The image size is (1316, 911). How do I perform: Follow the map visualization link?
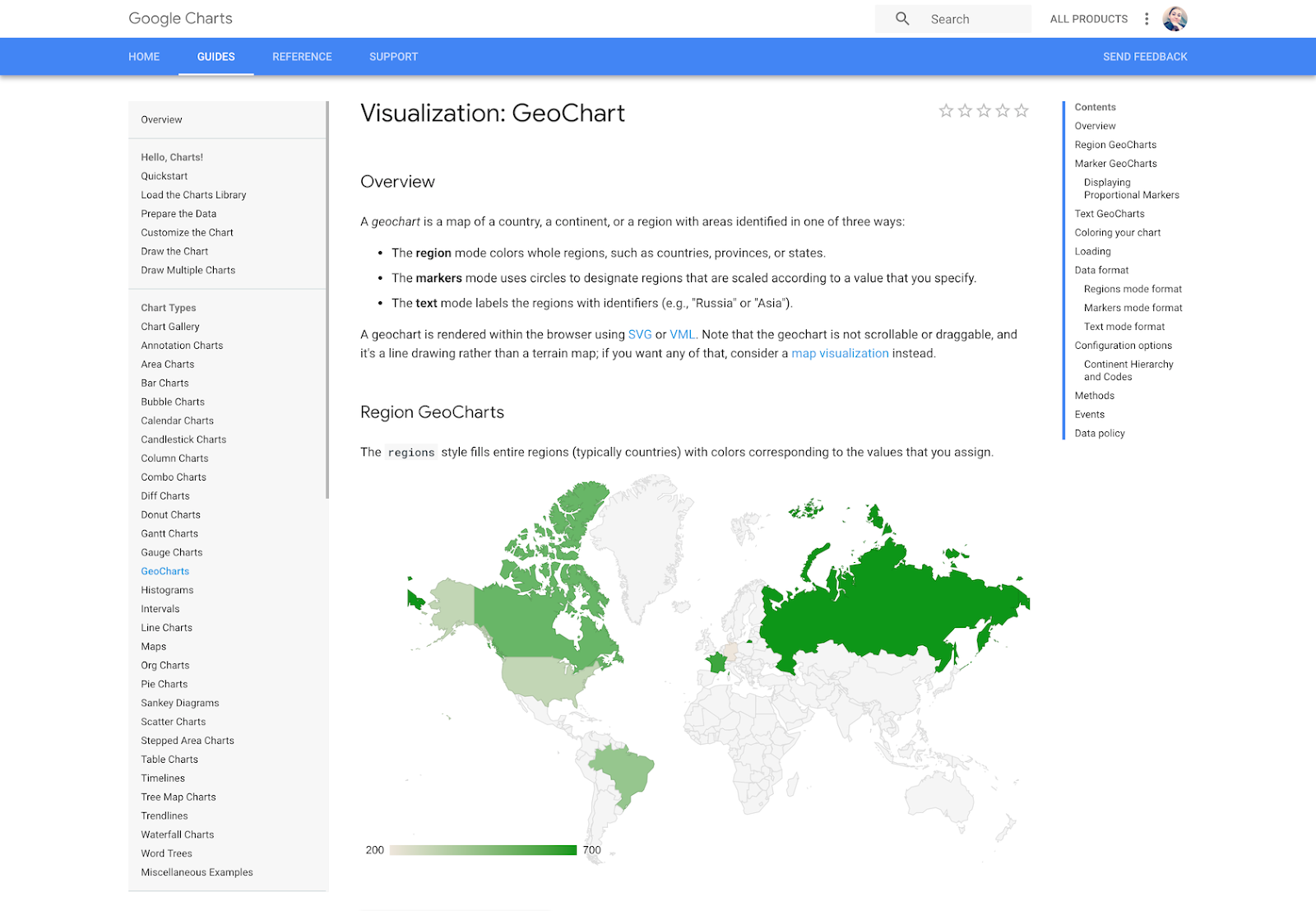[x=840, y=353]
